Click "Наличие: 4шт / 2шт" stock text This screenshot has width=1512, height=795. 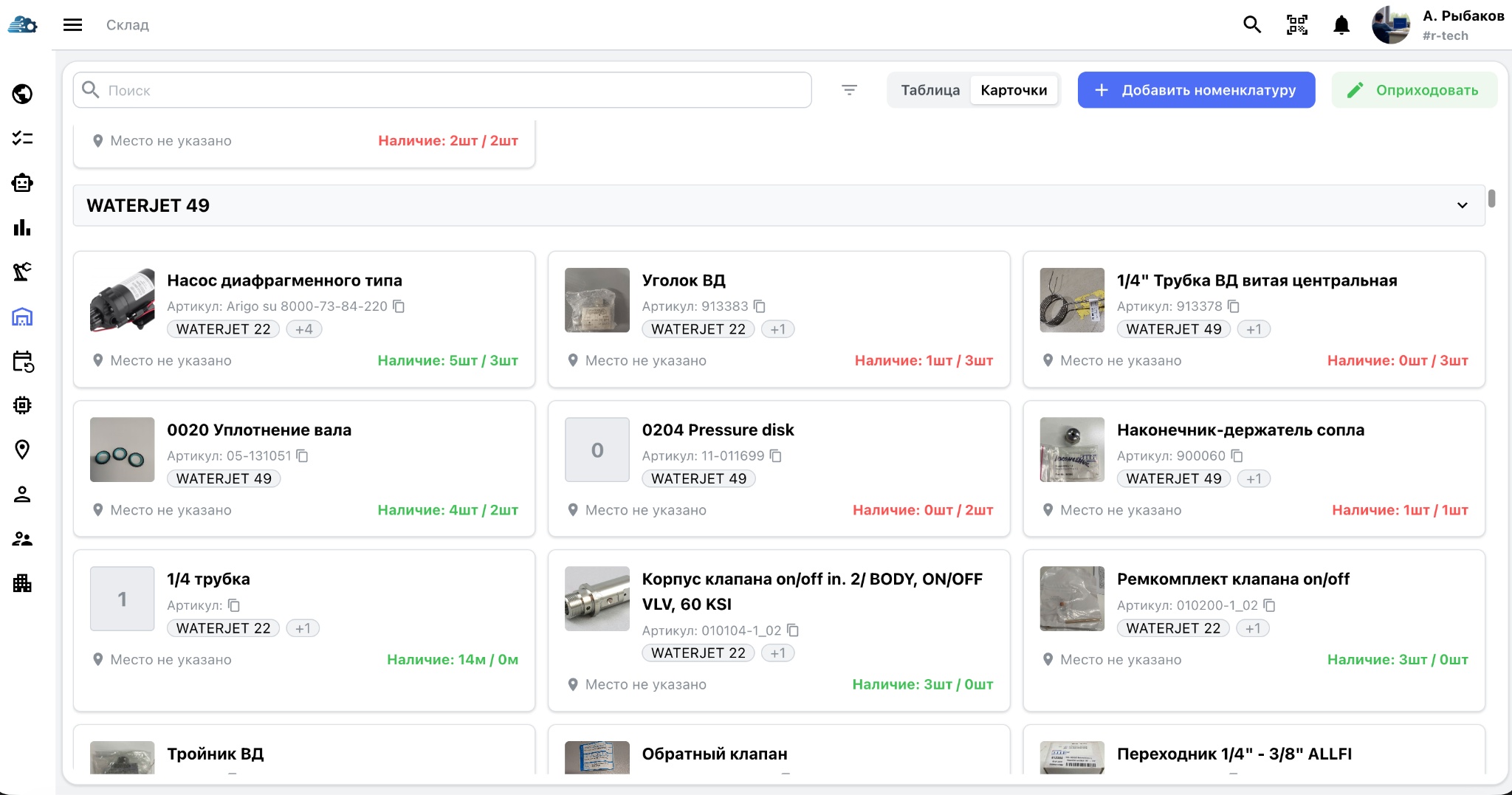[x=448, y=510]
